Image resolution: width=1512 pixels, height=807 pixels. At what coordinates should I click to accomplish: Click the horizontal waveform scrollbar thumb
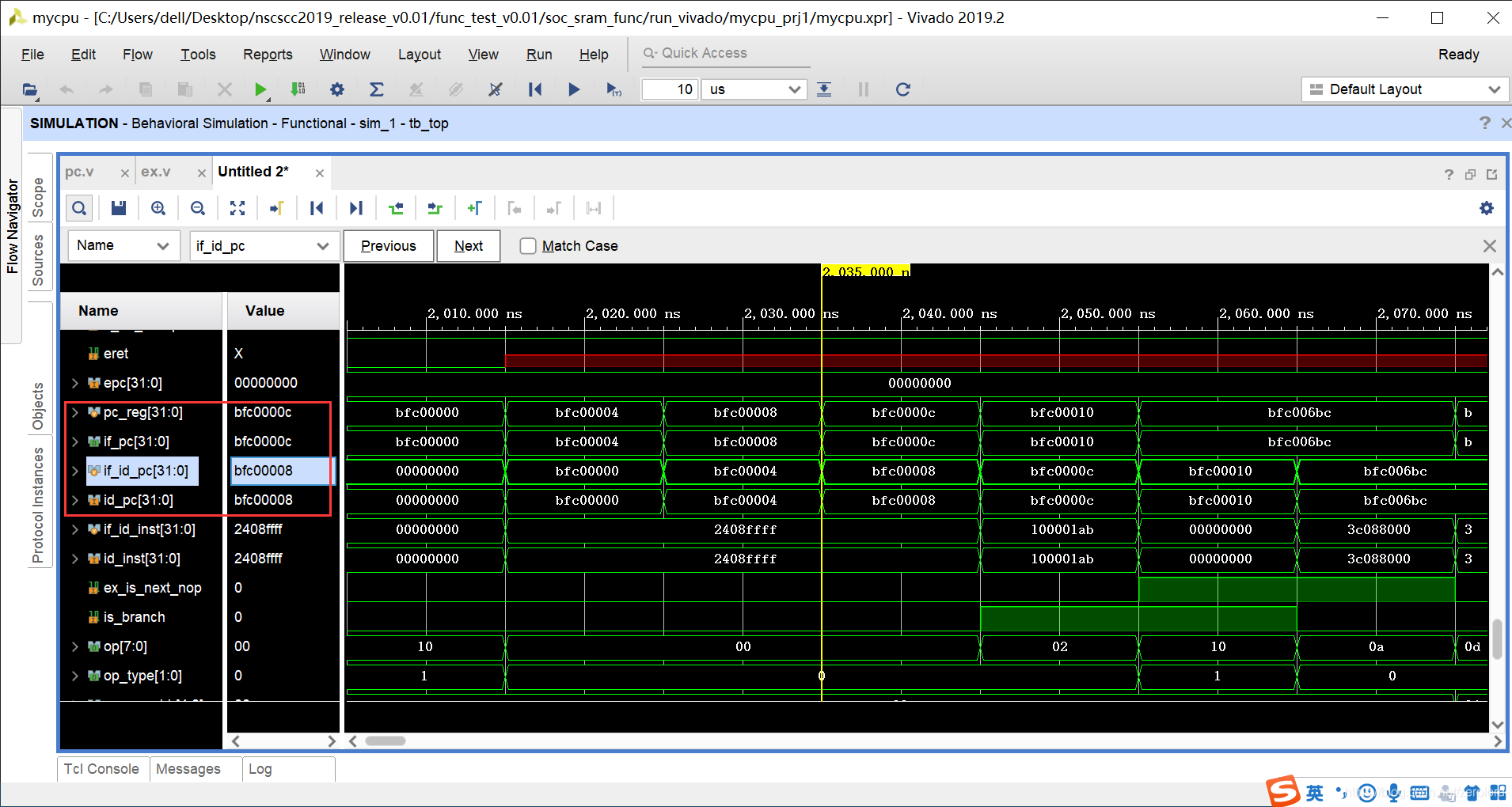(386, 741)
